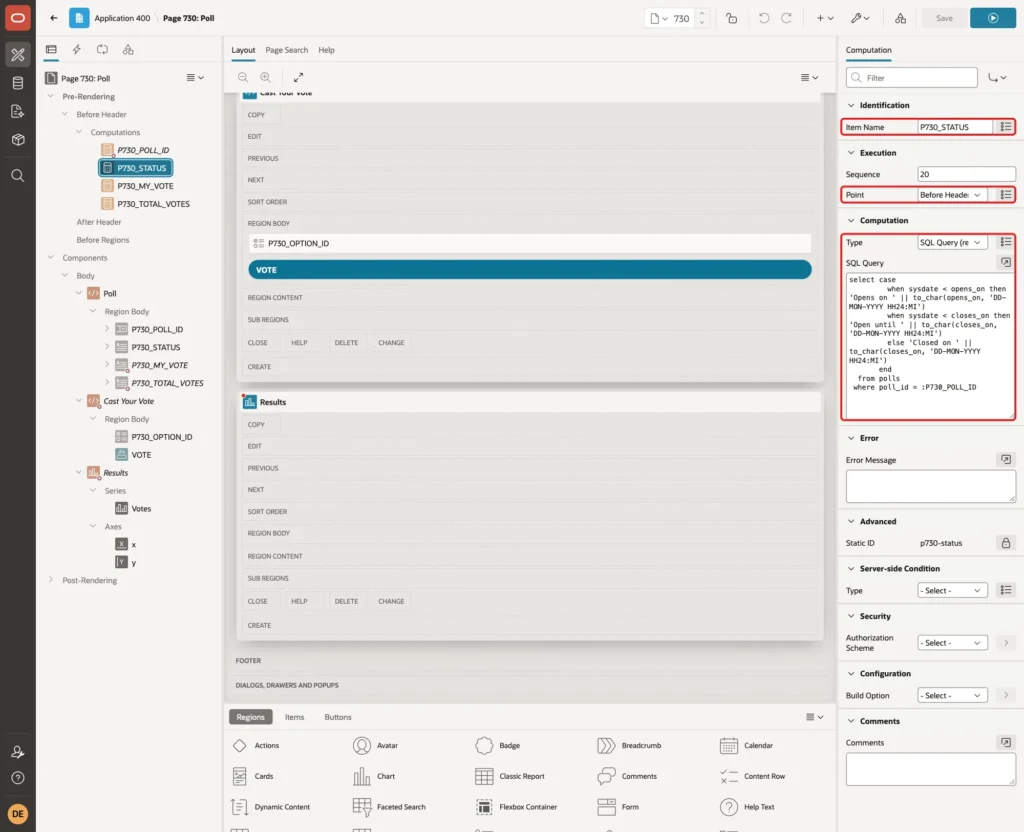Select P730_MY_VOTE computation in tree
Viewport: 1024px width, 832px height.
(146, 186)
